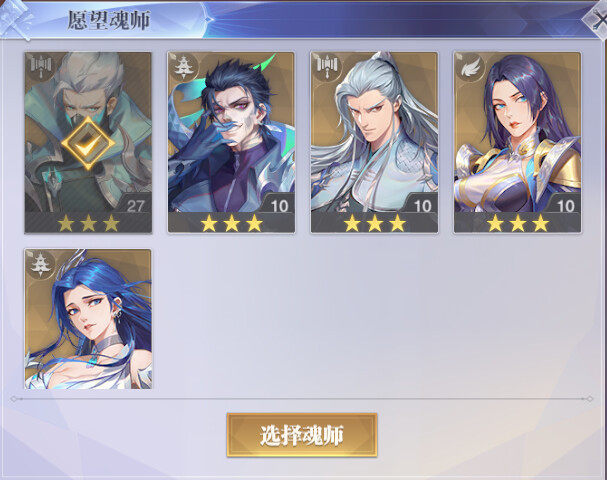Select the dark-haired masked-face character card

pyautogui.click(x=231, y=142)
